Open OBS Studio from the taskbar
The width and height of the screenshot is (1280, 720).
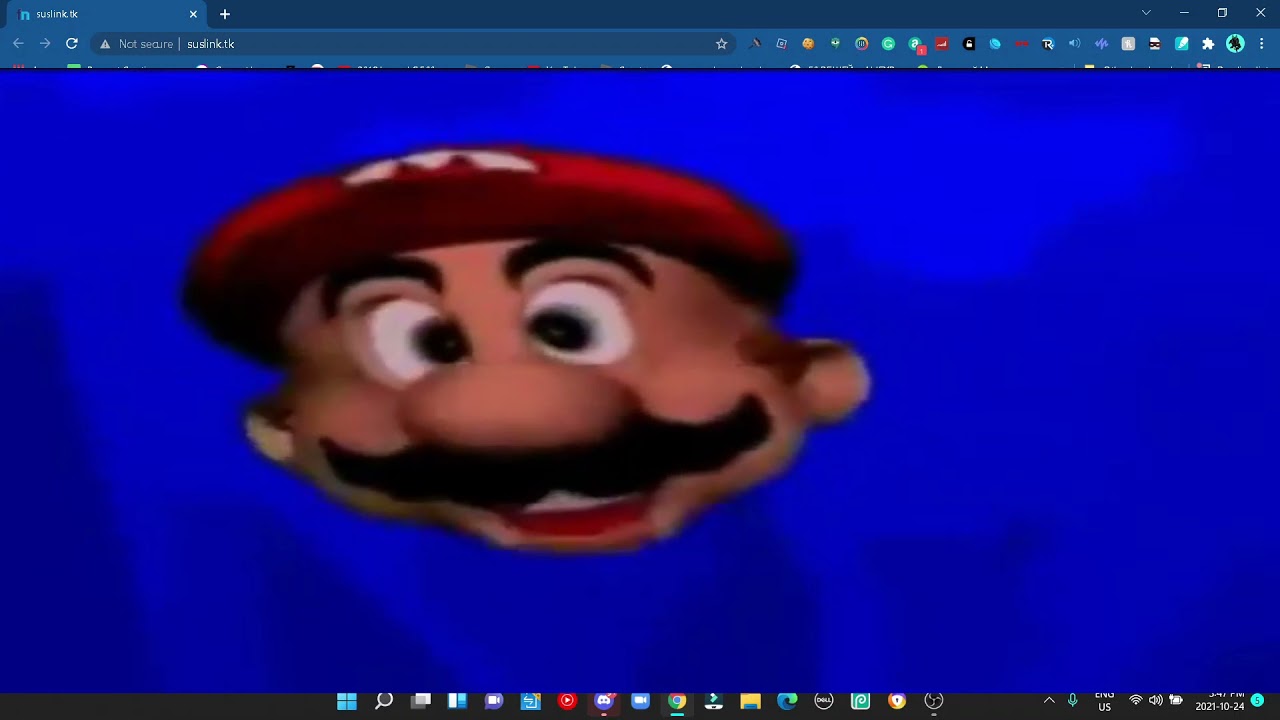click(x=934, y=701)
